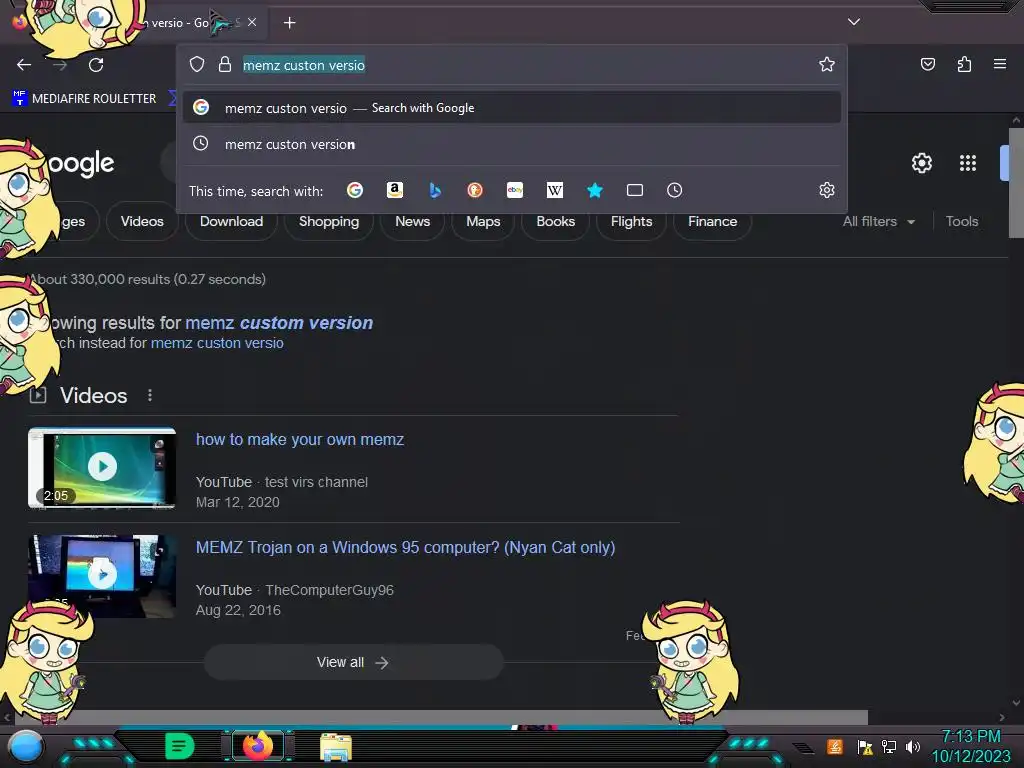Switch to the Flights filter tab
The height and width of the screenshot is (768, 1024).
click(x=631, y=221)
